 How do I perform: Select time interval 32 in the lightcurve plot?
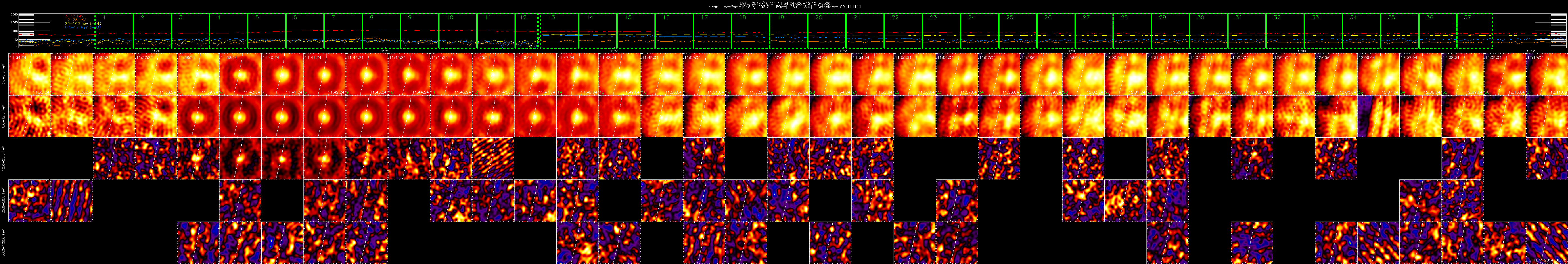coord(1285,31)
